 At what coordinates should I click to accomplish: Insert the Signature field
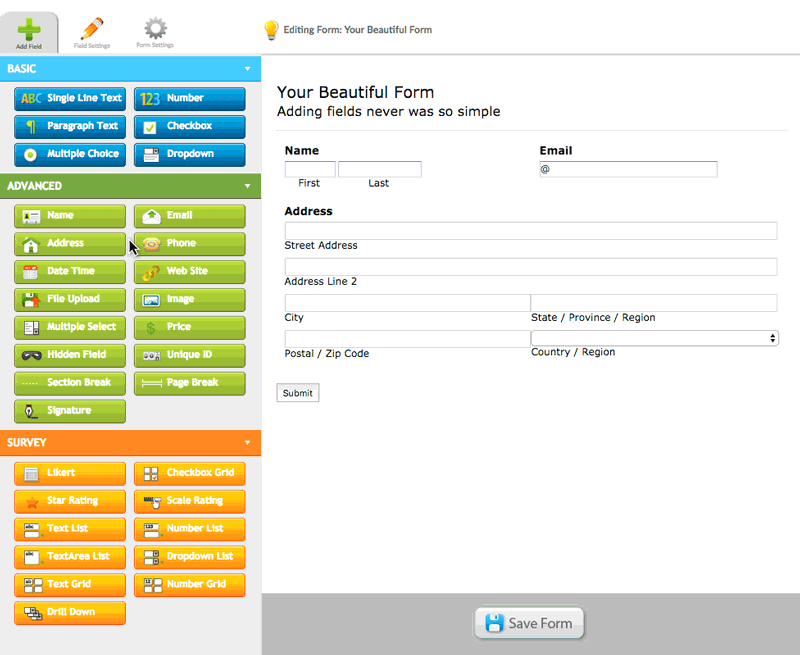point(70,411)
